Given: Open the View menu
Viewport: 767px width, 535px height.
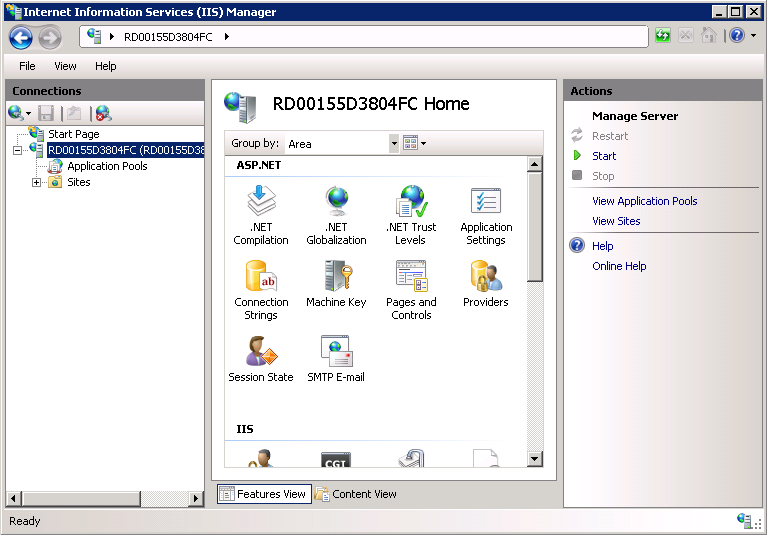Looking at the screenshot, I should pyautogui.click(x=65, y=66).
